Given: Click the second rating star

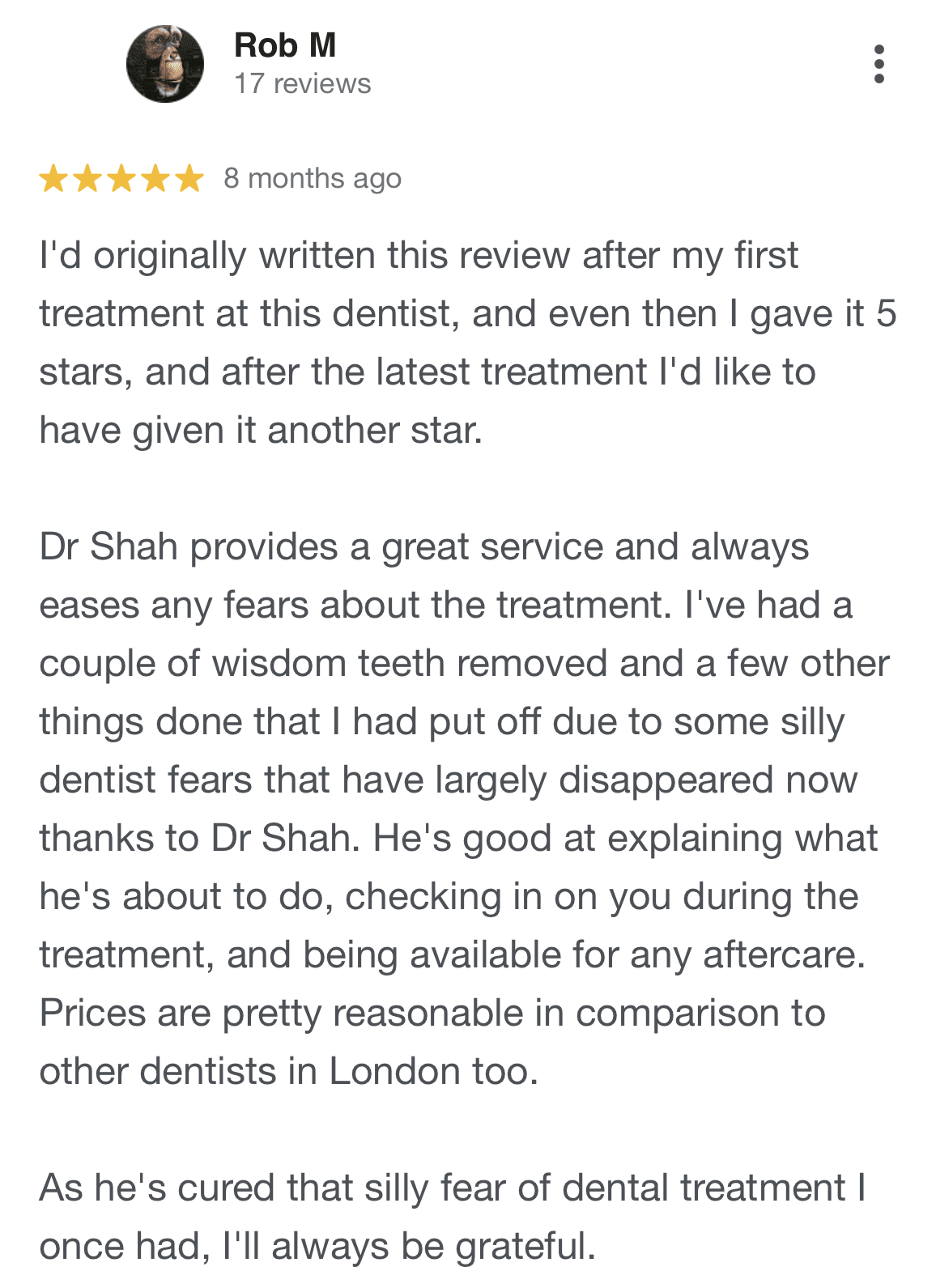Looking at the screenshot, I should click(x=87, y=178).
